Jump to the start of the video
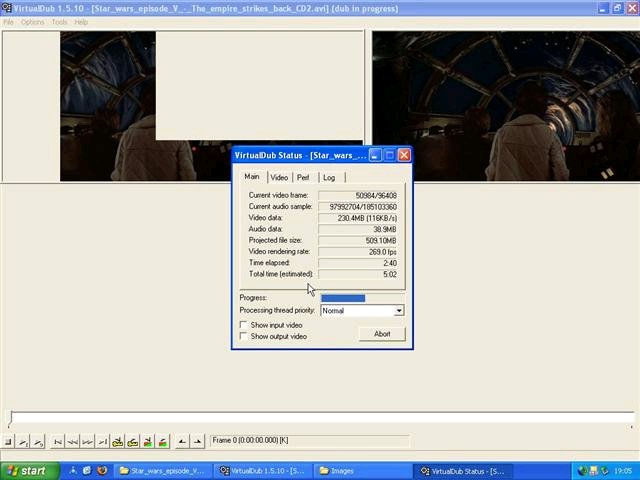This screenshot has height=480, width=640. 58,442
